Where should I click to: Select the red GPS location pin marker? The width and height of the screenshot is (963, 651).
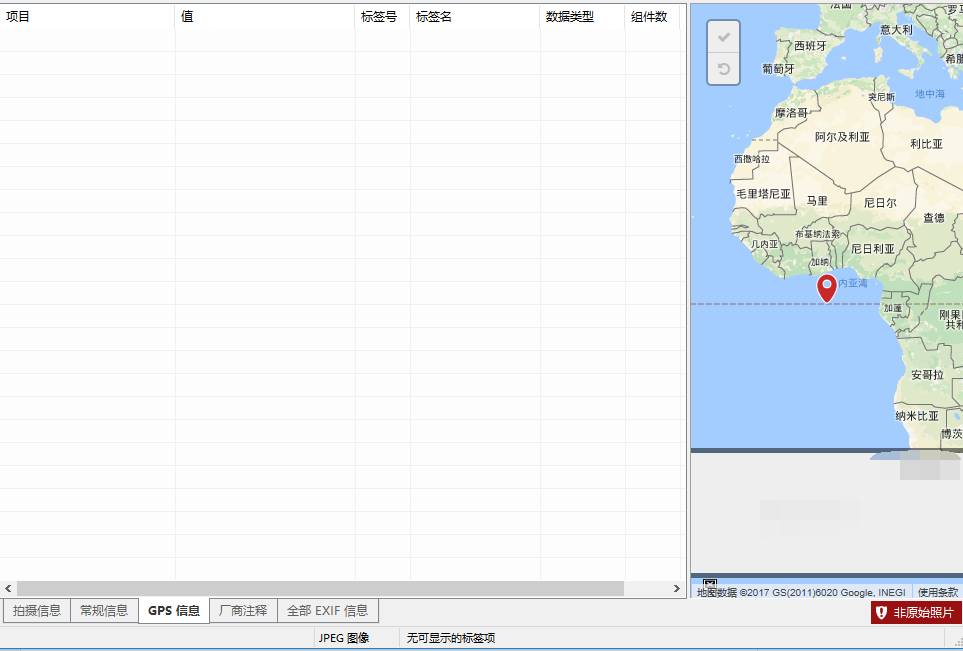(x=826, y=289)
